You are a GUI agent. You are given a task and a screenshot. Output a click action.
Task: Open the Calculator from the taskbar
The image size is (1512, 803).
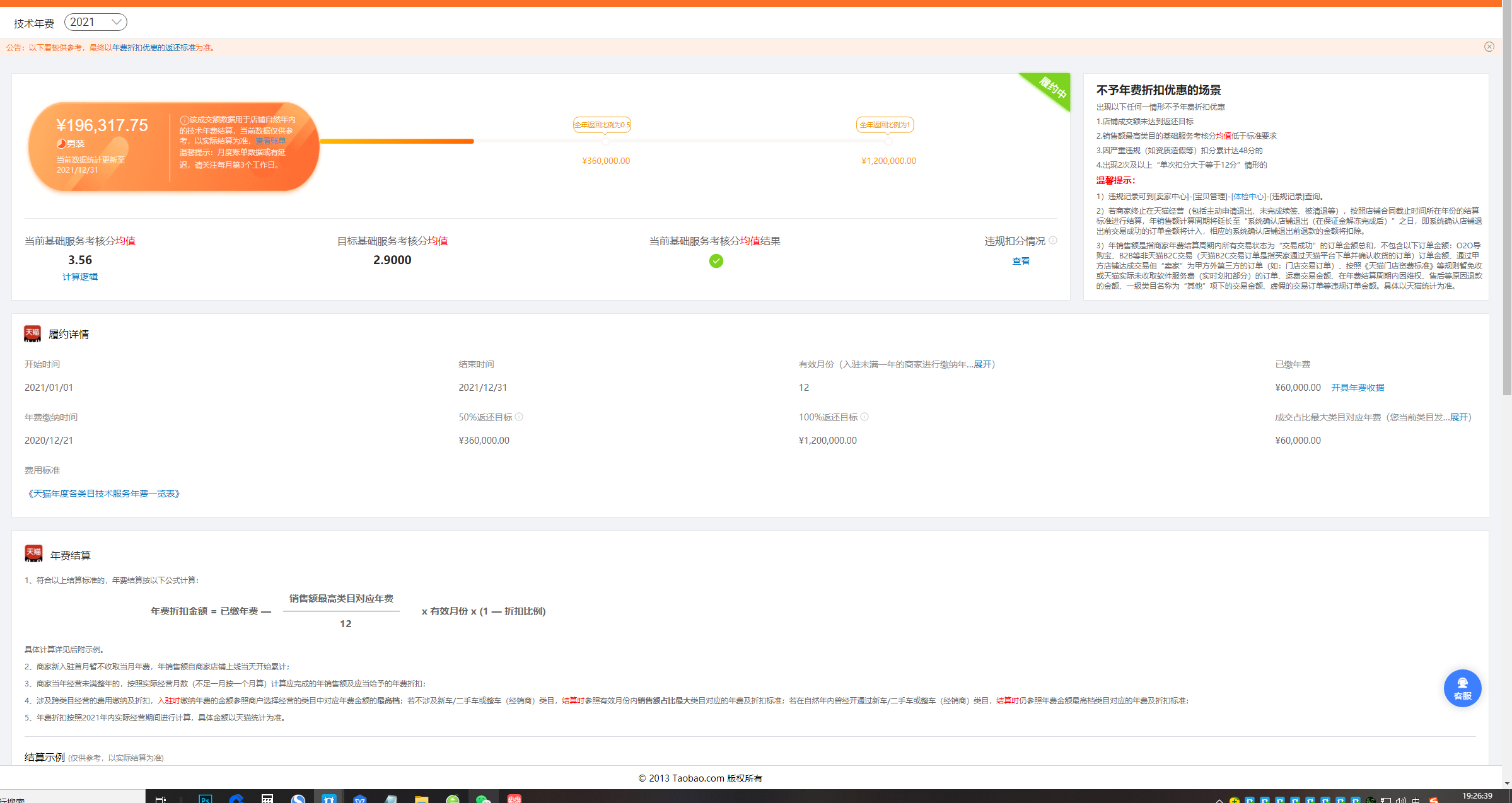tap(267, 798)
